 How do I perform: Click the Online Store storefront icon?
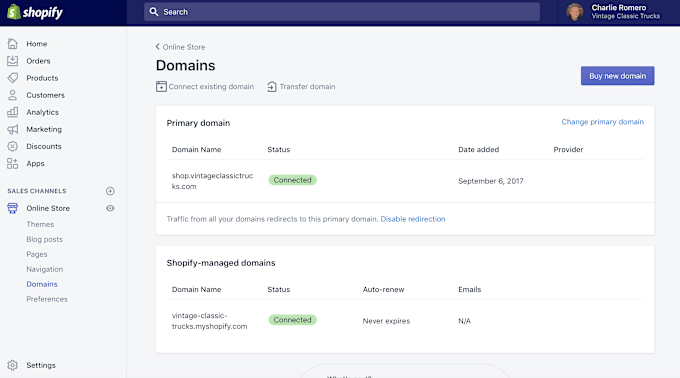[x=13, y=208]
